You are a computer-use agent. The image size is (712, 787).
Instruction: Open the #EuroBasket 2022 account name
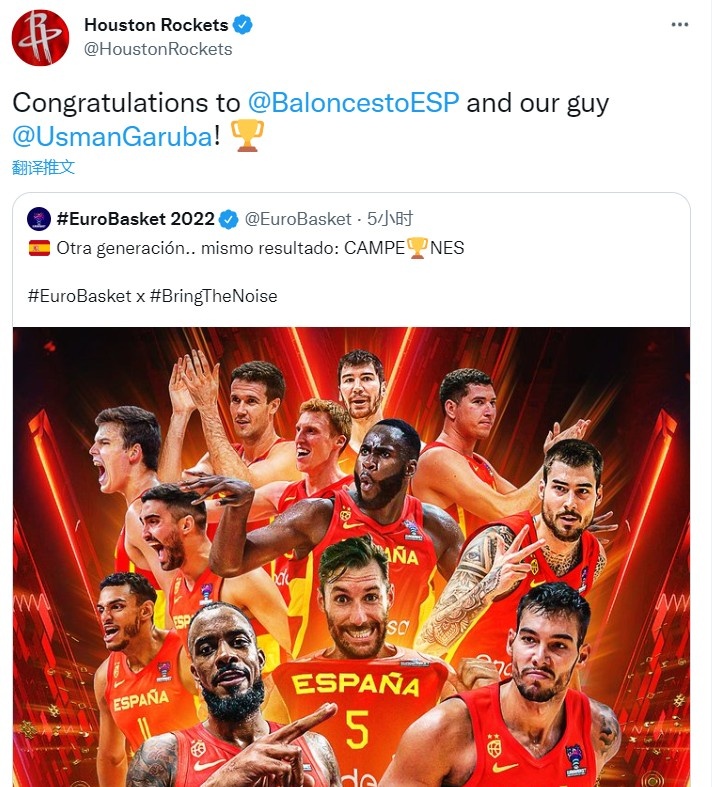pos(135,219)
